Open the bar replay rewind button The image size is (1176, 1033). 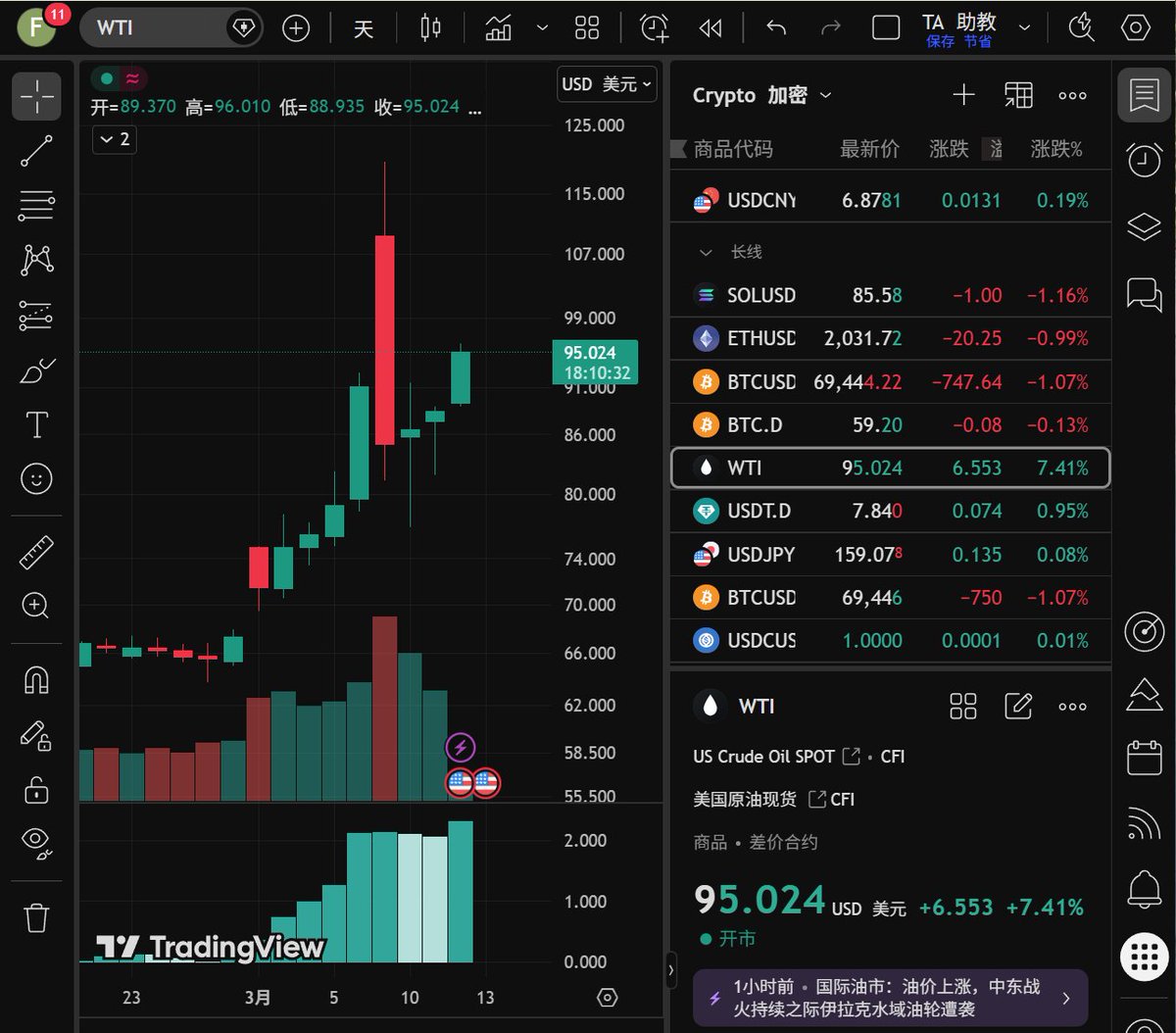point(710,27)
